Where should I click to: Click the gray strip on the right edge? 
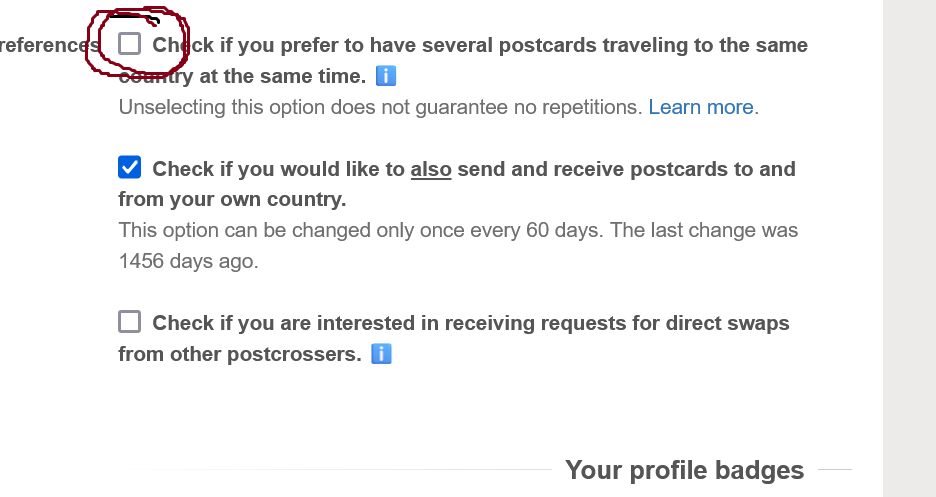(x=909, y=250)
